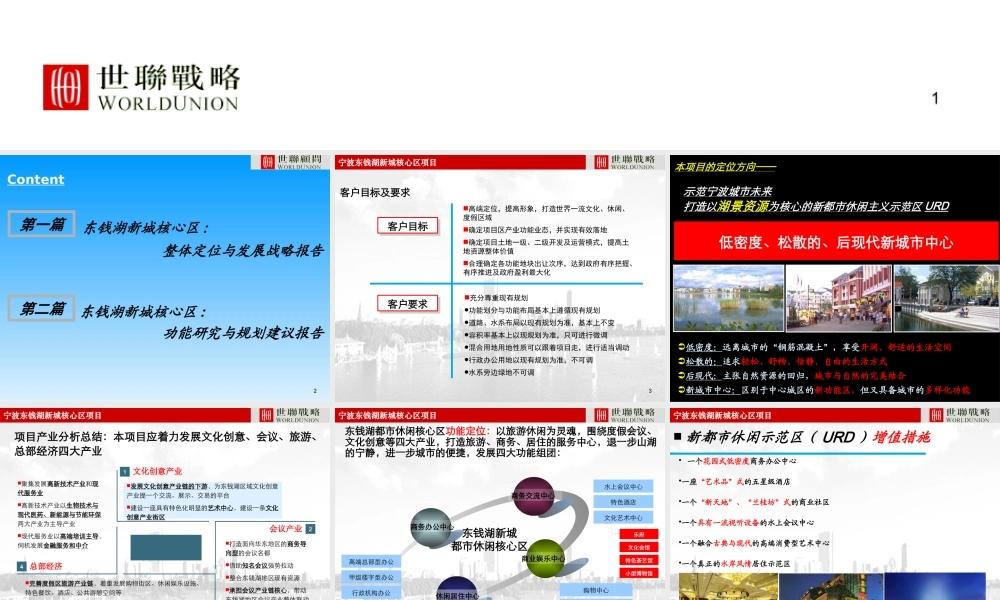The height and width of the screenshot is (600, 1000).
Task: Click the blue number 2 square icon
Action: click(x=311, y=529)
